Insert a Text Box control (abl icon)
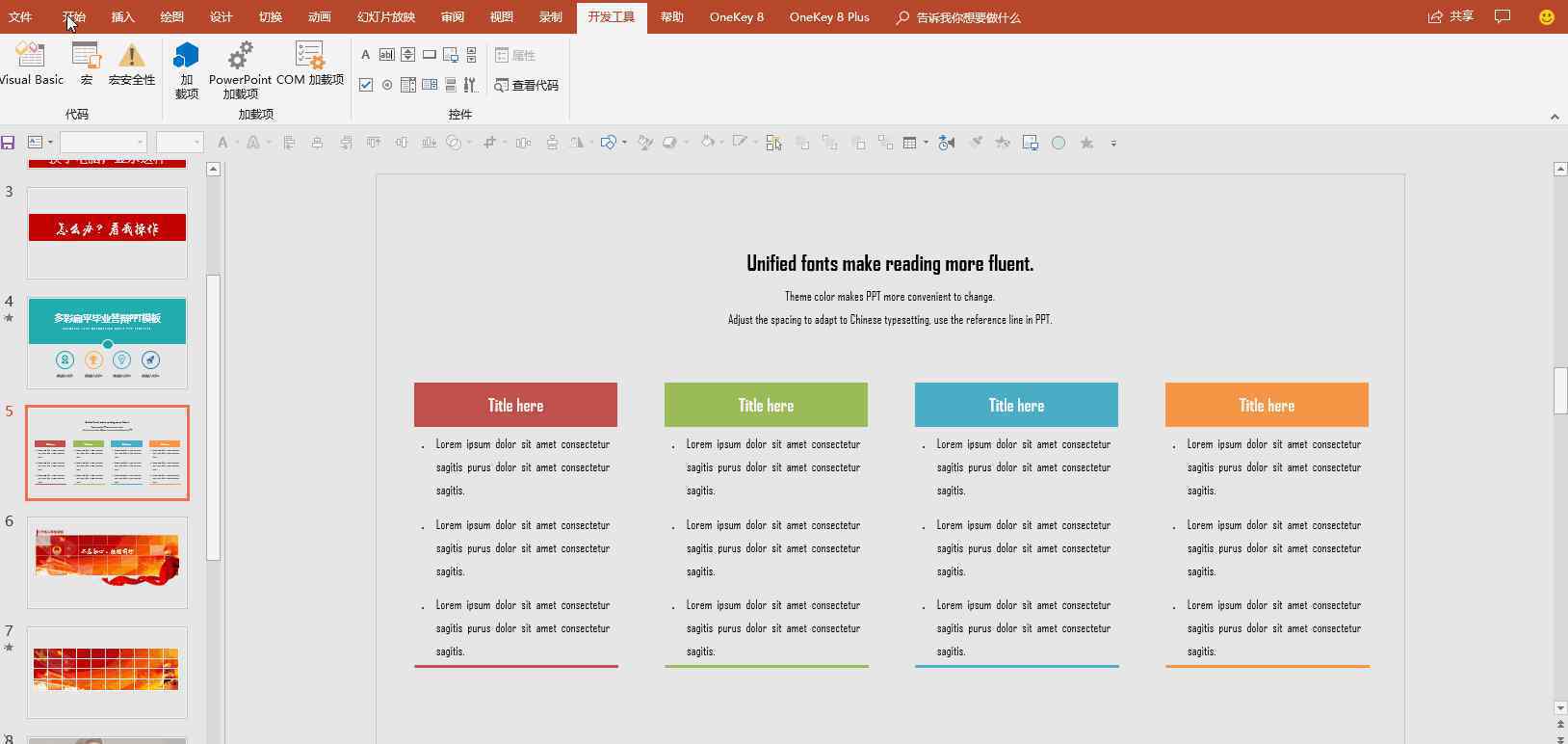The width and height of the screenshot is (1568, 744). 386,55
